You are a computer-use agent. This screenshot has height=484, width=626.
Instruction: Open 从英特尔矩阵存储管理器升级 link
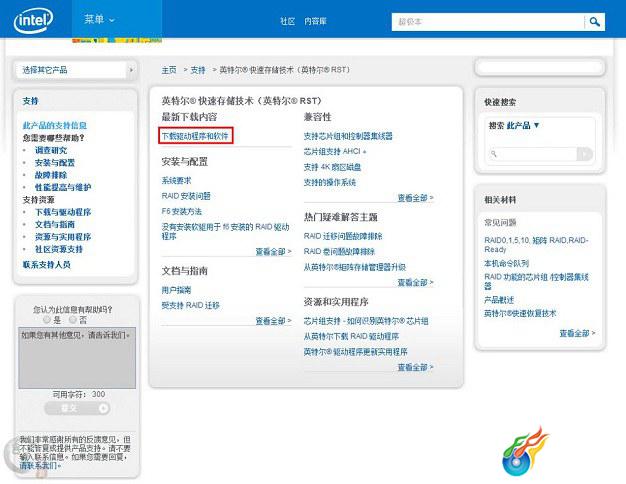pos(355,267)
